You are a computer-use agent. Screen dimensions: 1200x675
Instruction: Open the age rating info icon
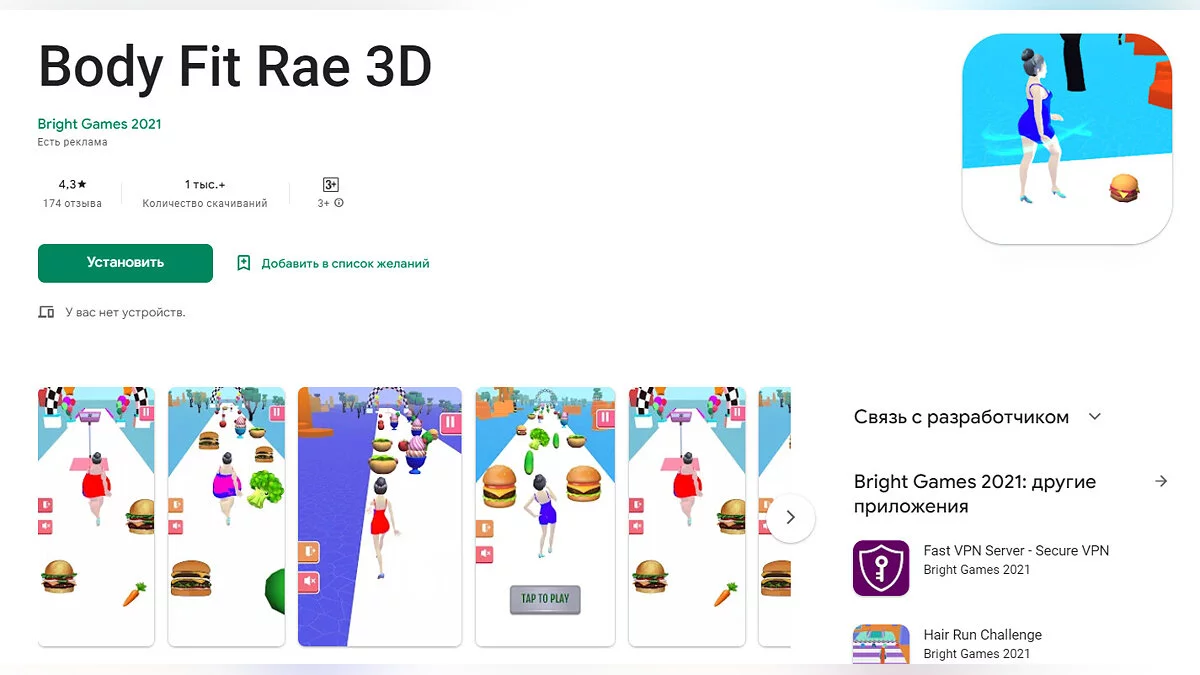click(x=339, y=203)
